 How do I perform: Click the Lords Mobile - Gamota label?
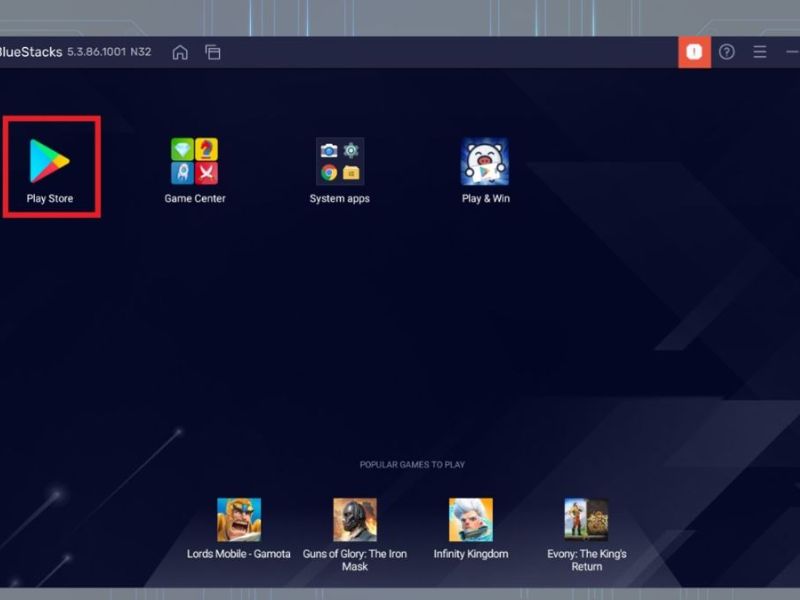[x=239, y=553]
